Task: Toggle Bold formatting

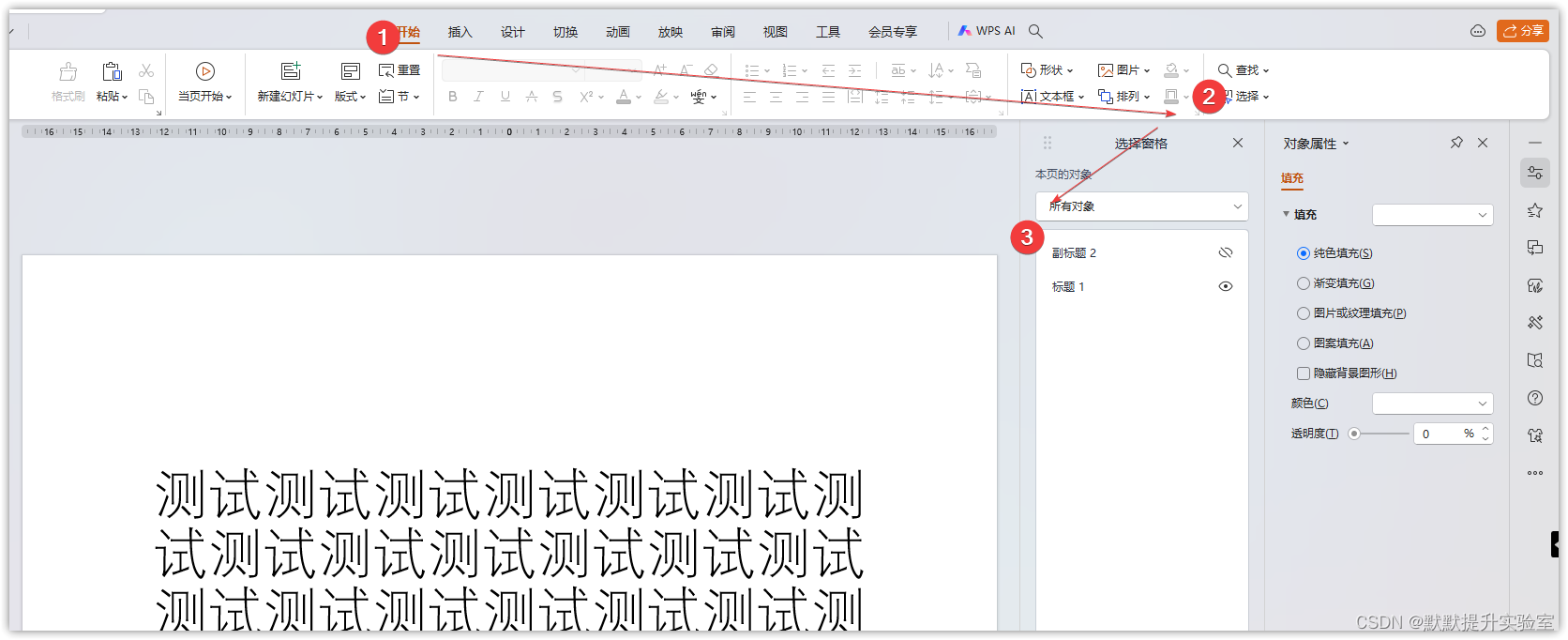Action: pyautogui.click(x=453, y=97)
